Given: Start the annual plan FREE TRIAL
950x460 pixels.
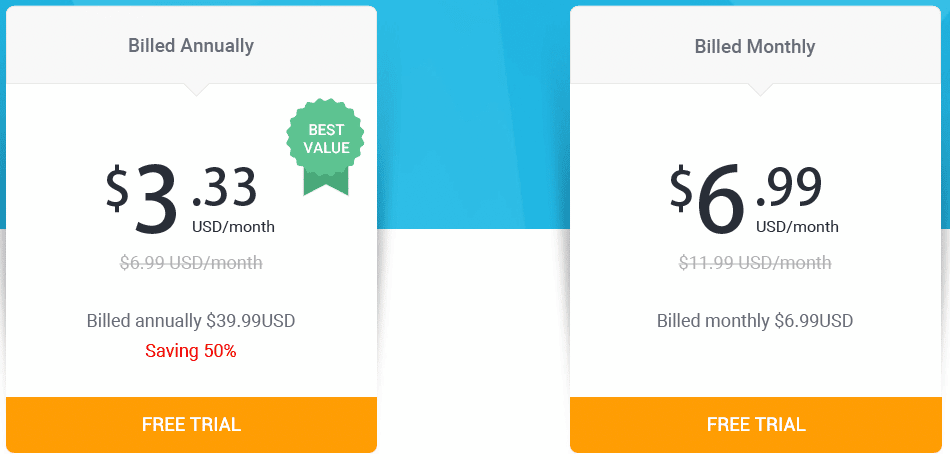Looking at the screenshot, I should pos(191,424).
